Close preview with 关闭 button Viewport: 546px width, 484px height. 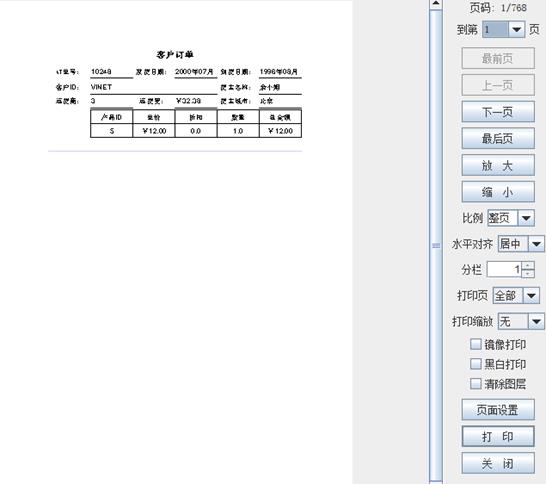click(498, 463)
